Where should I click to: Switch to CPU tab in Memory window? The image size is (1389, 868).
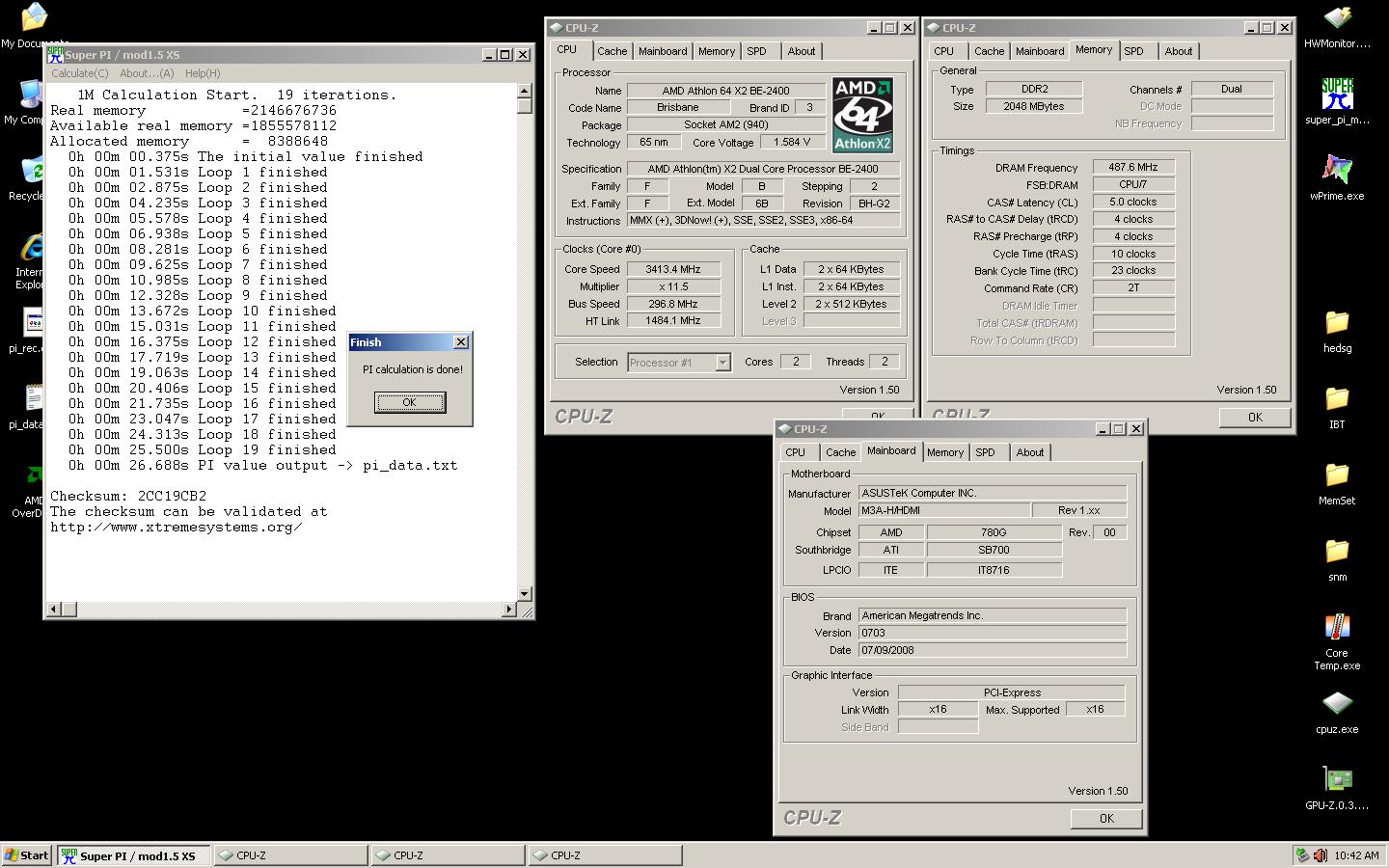point(944,51)
